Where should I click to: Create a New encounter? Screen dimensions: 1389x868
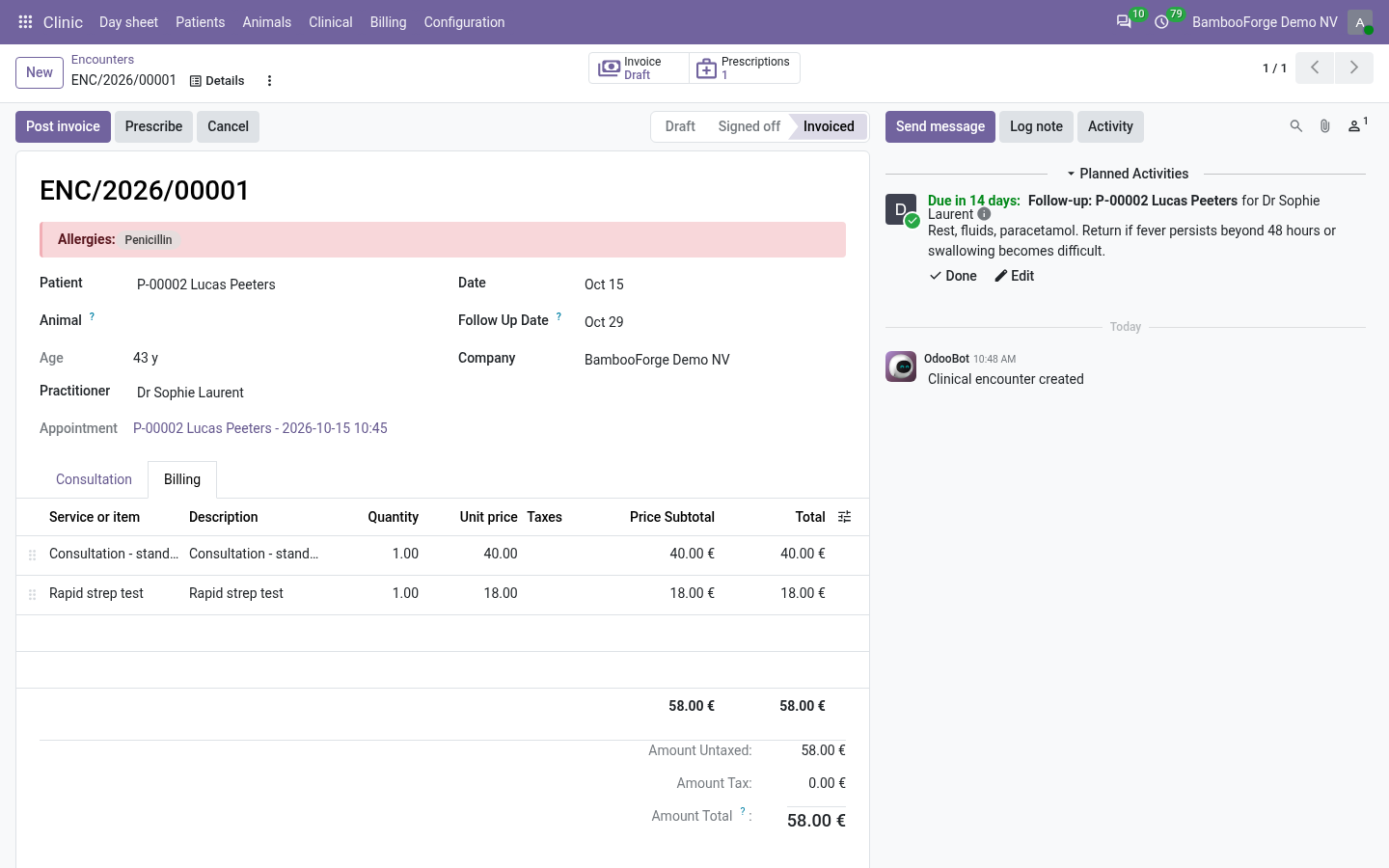(x=40, y=72)
